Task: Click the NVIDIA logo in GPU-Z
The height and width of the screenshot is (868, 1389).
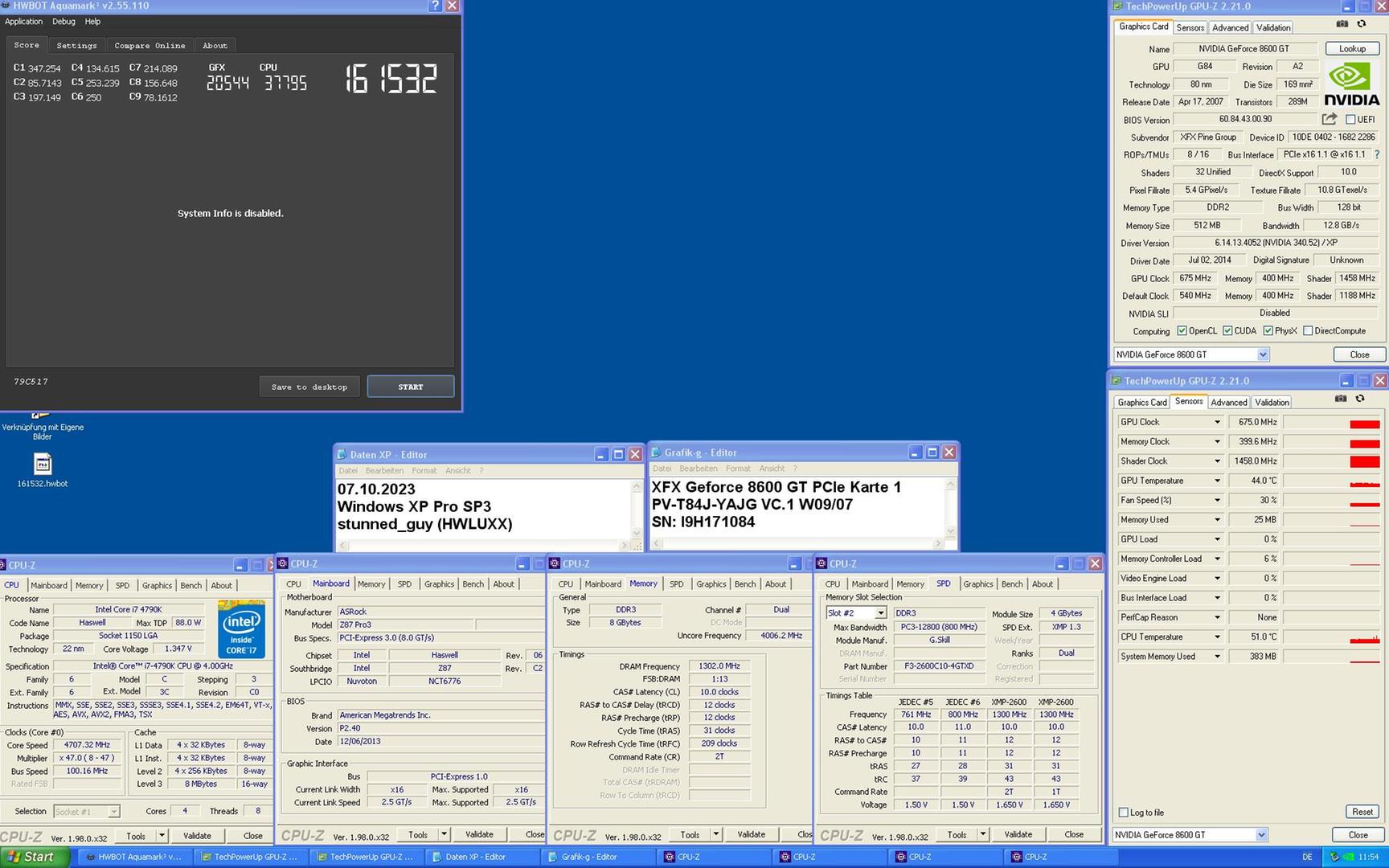Action: tap(1352, 84)
